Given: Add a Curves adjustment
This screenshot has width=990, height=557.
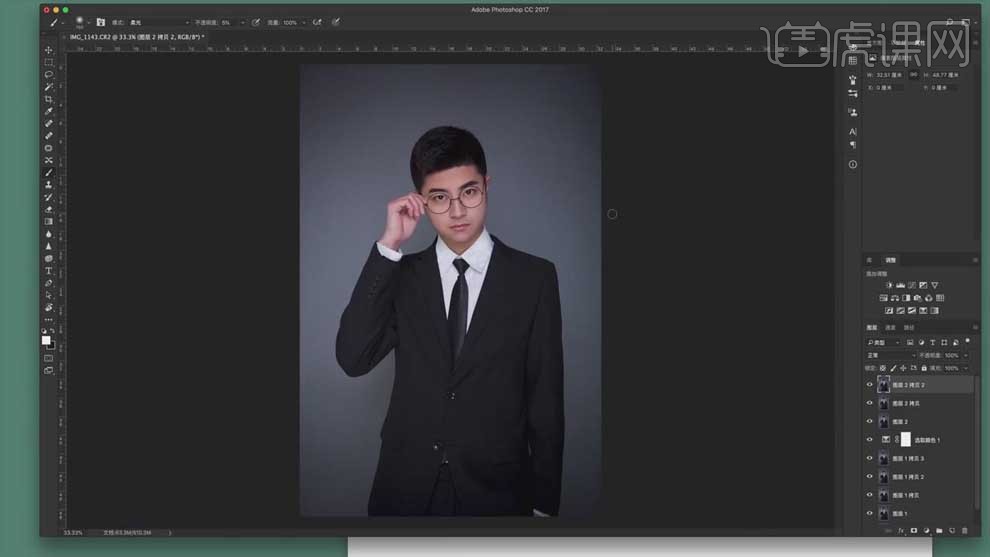Looking at the screenshot, I should (x=912, y=285).
